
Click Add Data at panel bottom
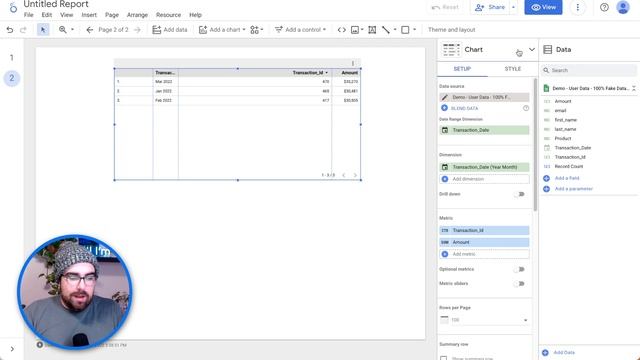(564, 353)
